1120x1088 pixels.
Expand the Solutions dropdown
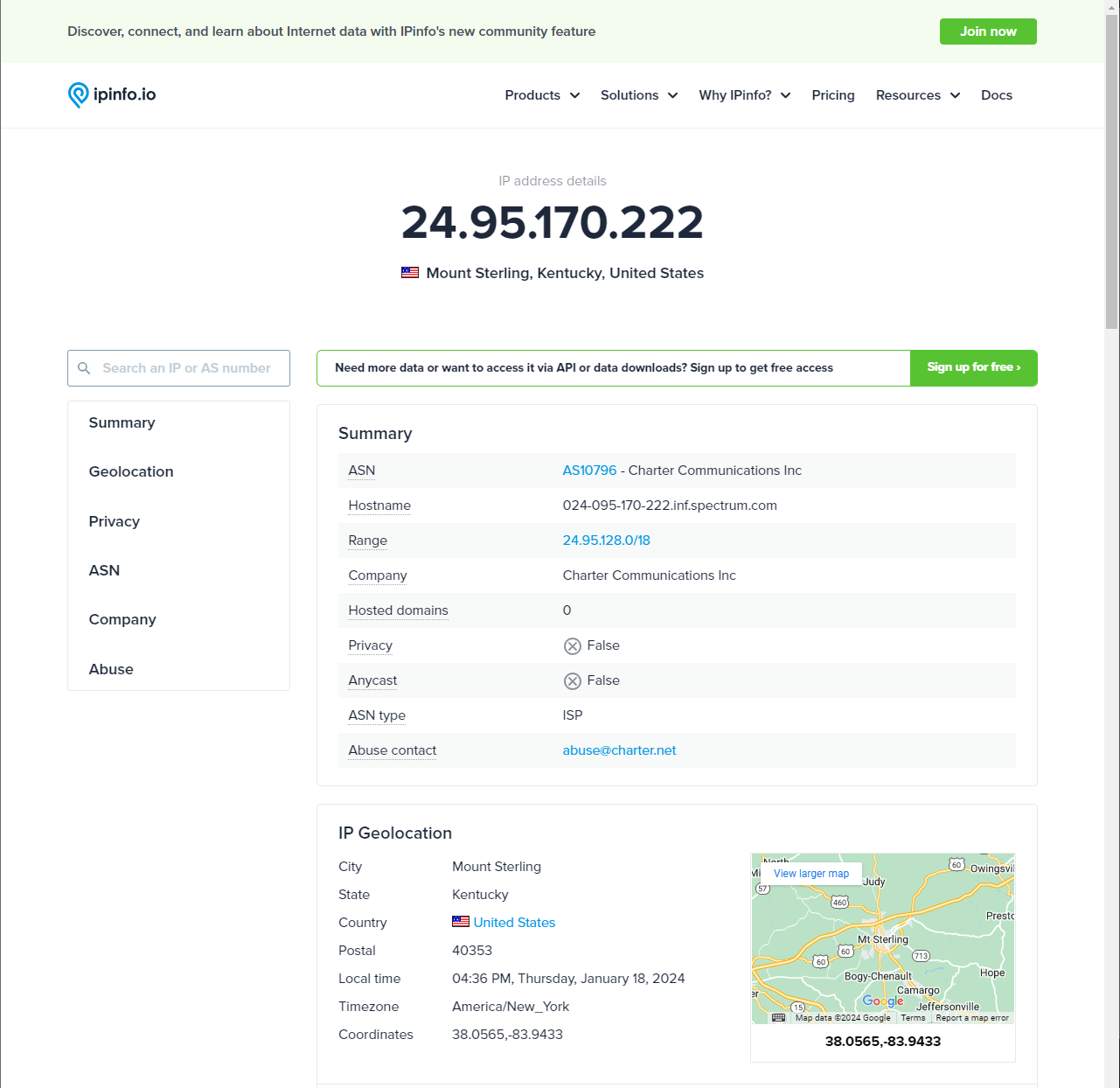(639, 95)
